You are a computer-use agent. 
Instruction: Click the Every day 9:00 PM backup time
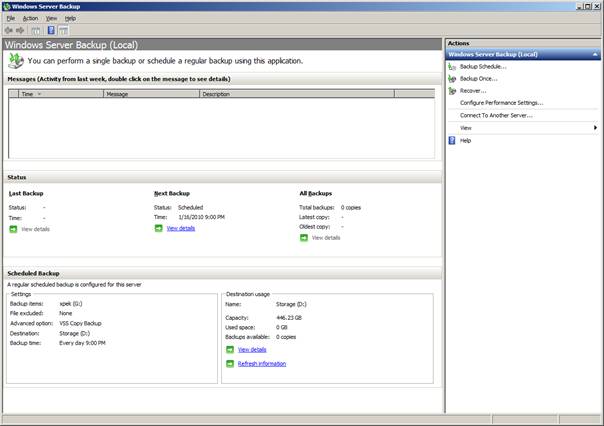point(82,343)
